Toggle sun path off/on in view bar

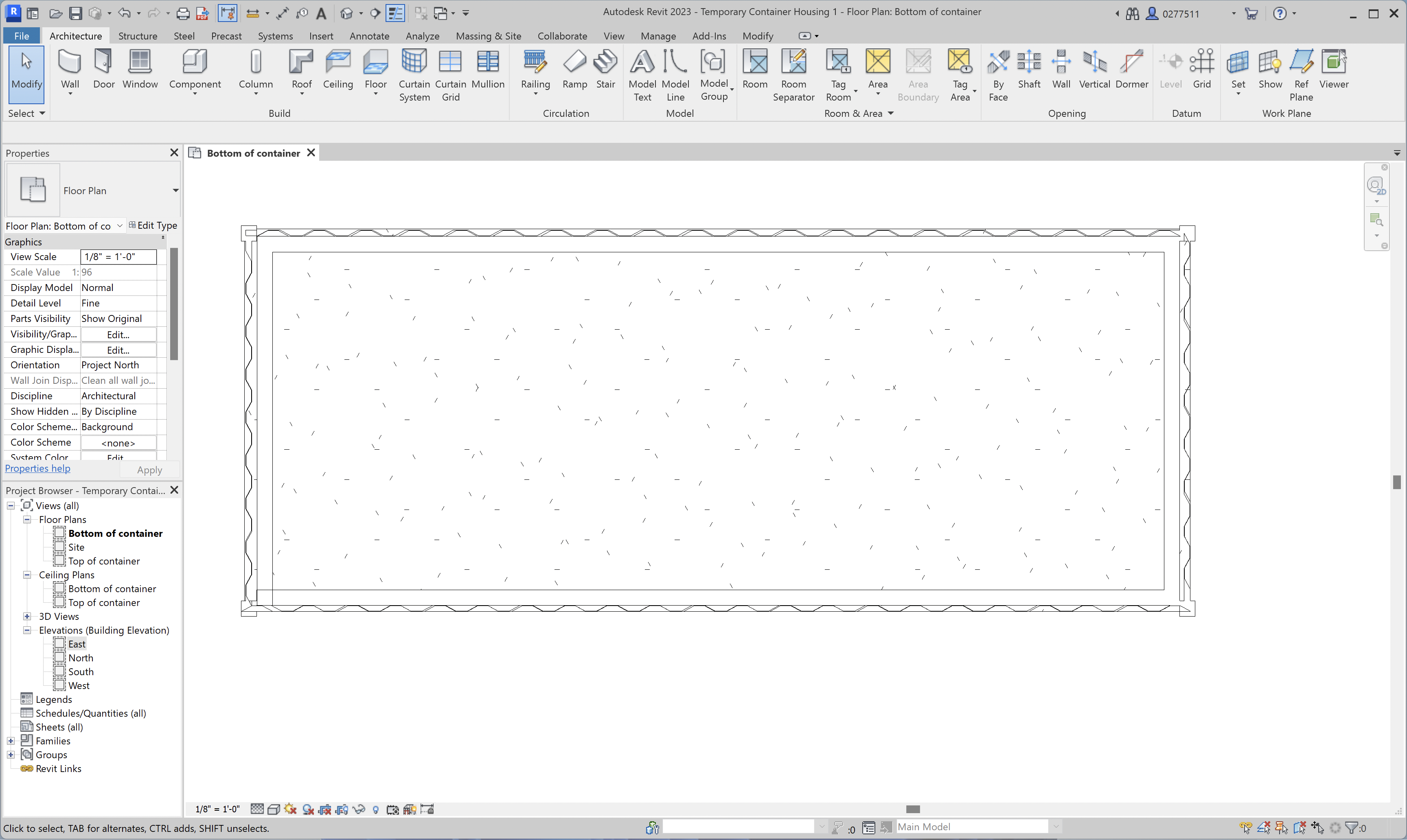coord(290,809)
